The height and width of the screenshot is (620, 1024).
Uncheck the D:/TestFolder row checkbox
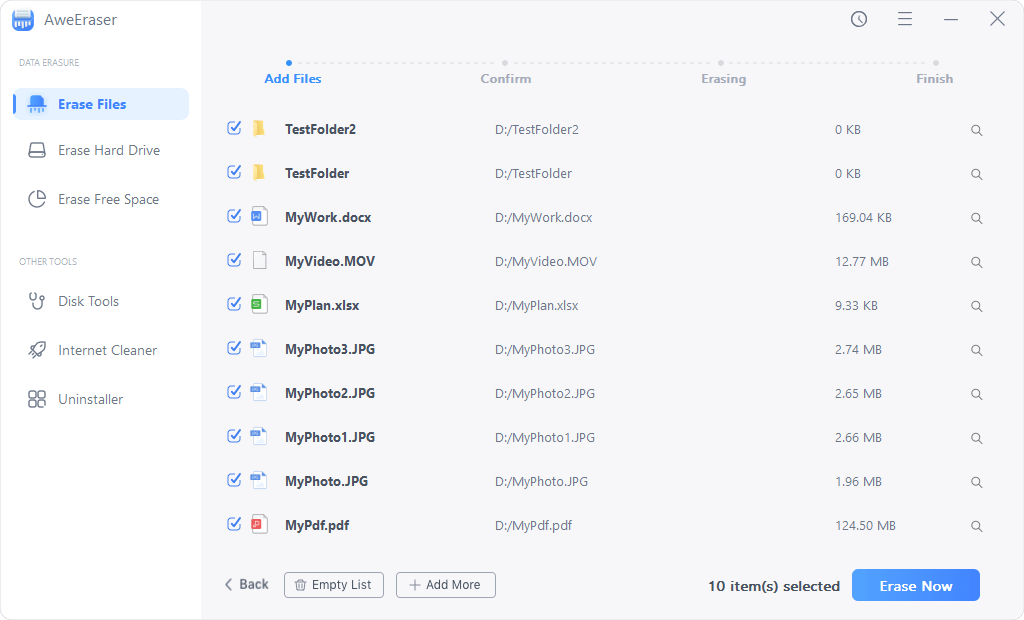pyautogui.click(x=234, y=172)
